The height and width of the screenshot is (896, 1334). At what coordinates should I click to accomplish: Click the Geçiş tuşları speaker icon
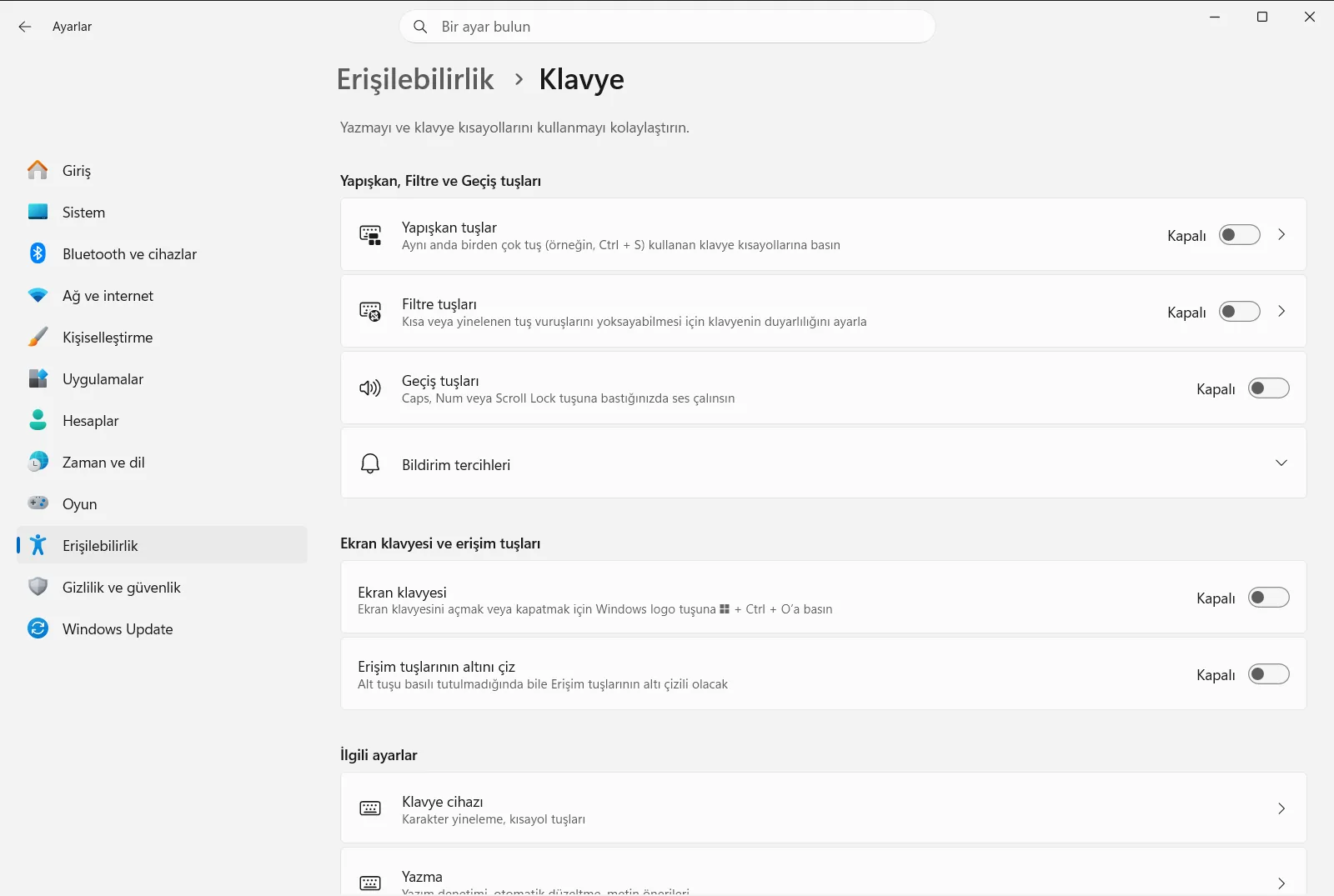(370, 388)
